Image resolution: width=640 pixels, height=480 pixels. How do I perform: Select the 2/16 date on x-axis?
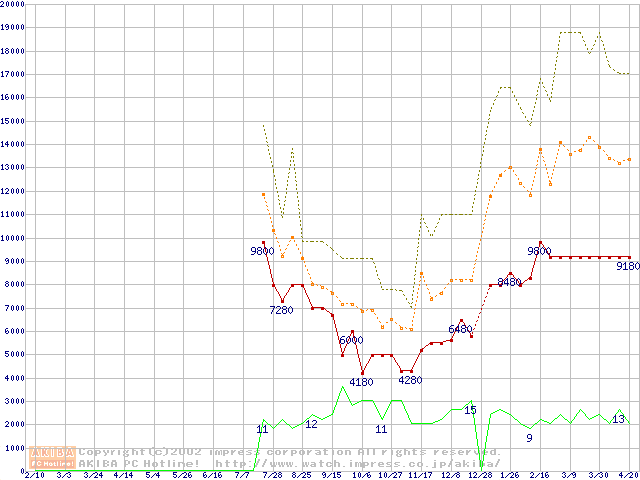(540, 475)
